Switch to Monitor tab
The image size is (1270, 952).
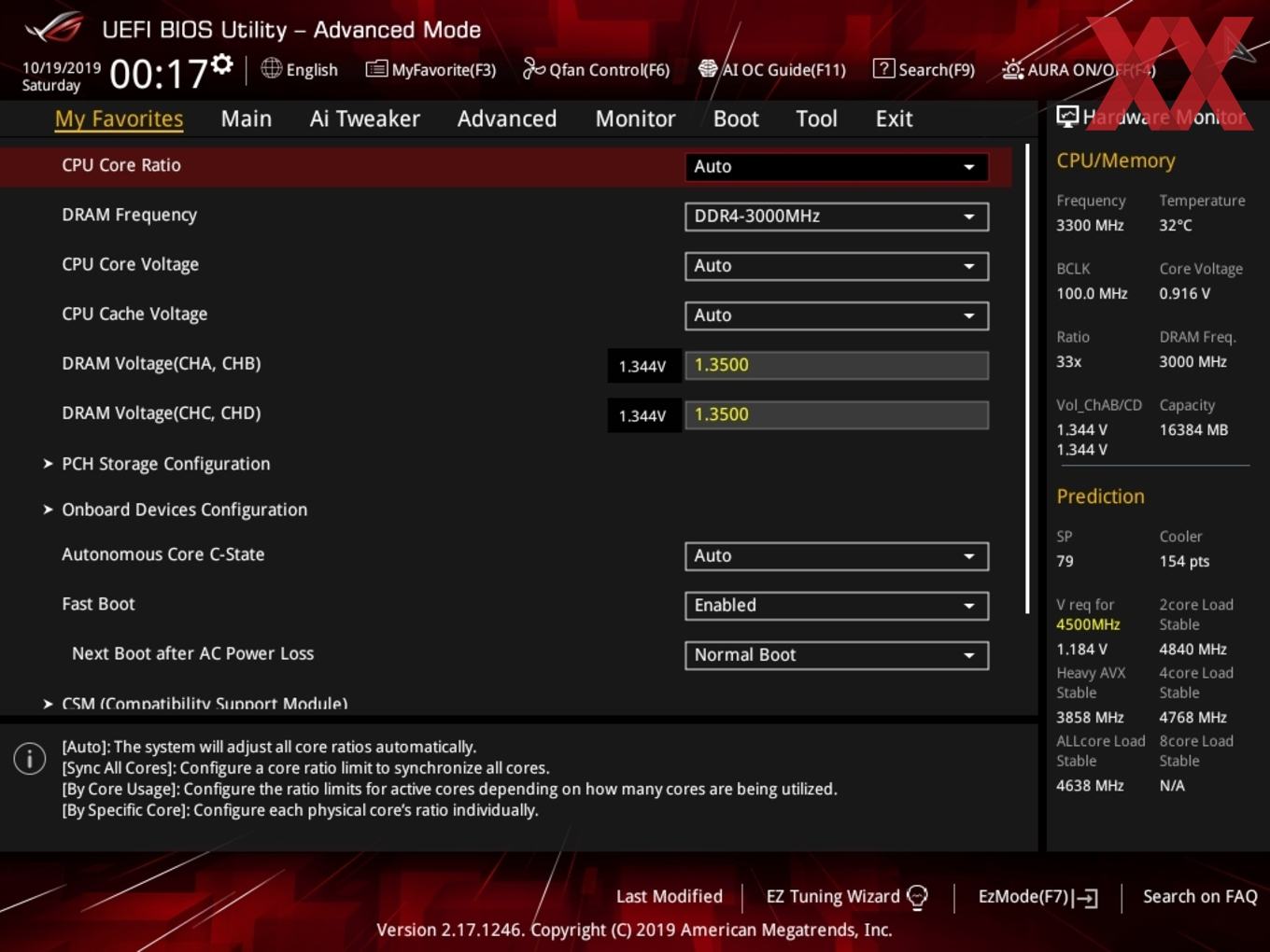pyautogui.click(x=635, y=119)
